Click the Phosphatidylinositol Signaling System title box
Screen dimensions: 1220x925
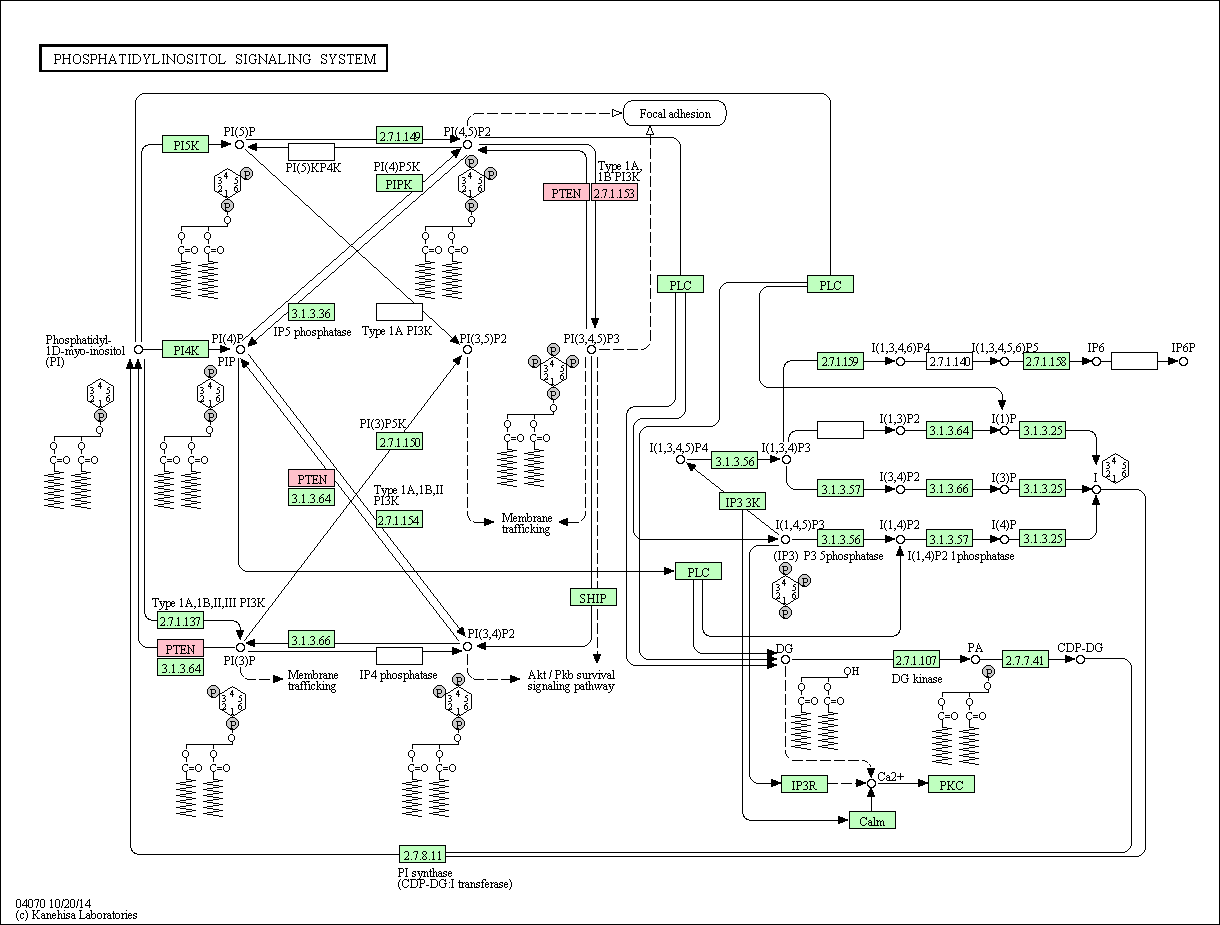[214, 59]
